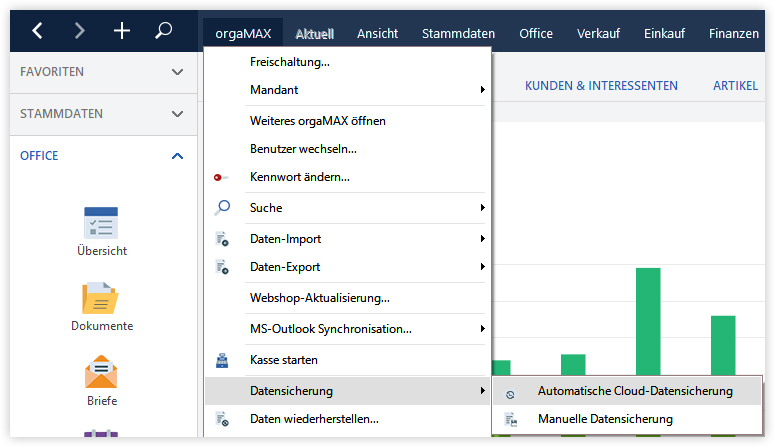Open the Datensicherung submenu arrow
The image size is (775, 447).
482,391
